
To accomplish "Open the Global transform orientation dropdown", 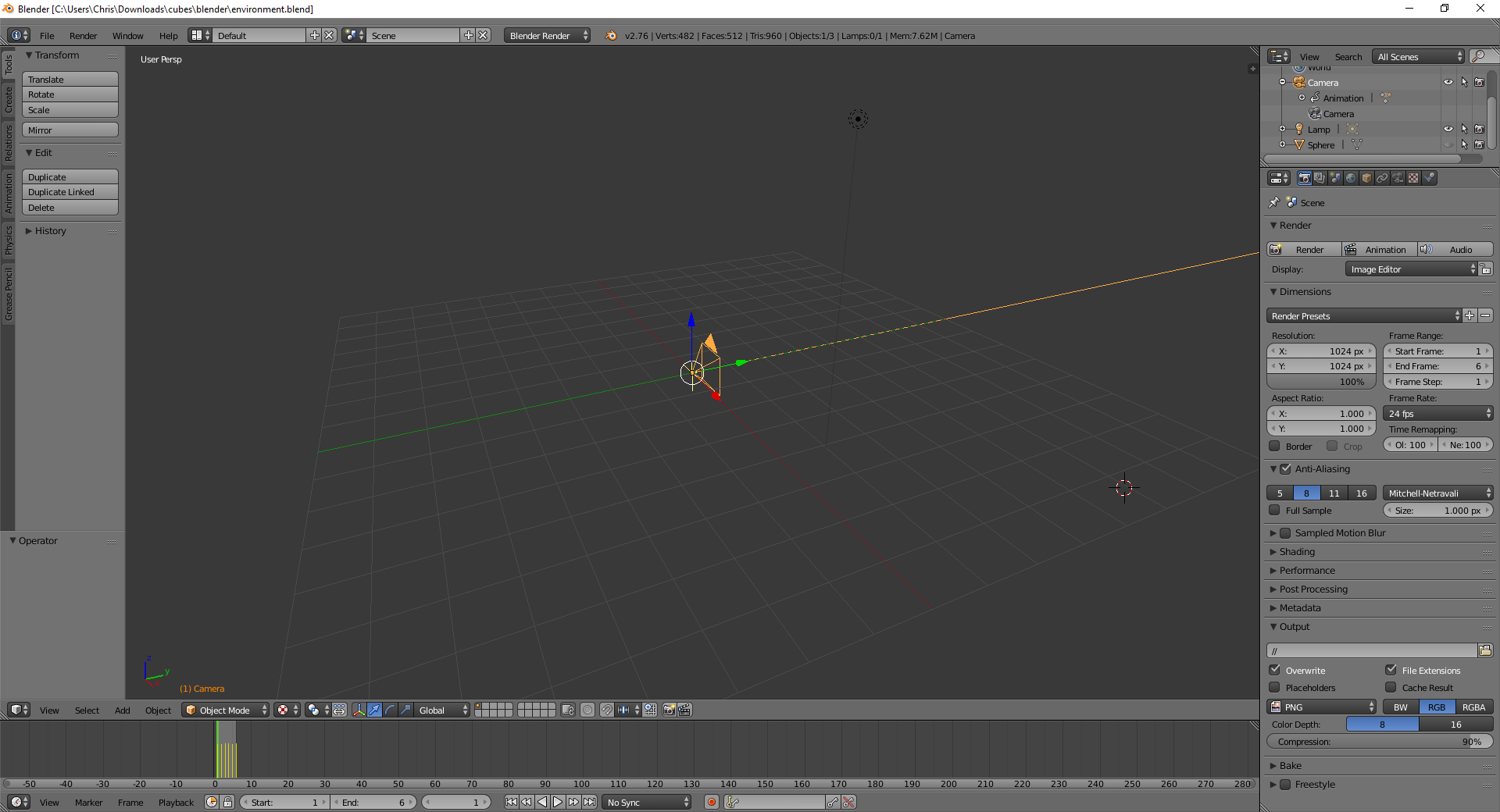I will [441, 710].
